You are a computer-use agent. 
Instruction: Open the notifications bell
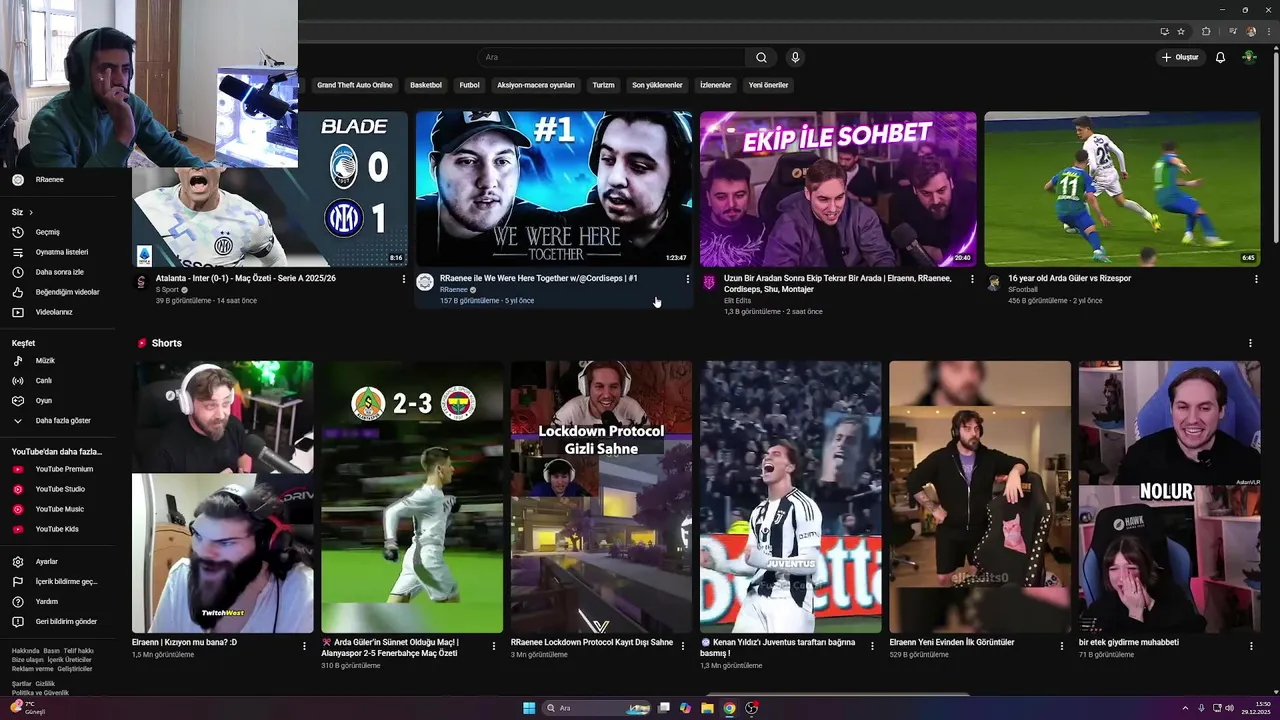[x=1220, y=57]
